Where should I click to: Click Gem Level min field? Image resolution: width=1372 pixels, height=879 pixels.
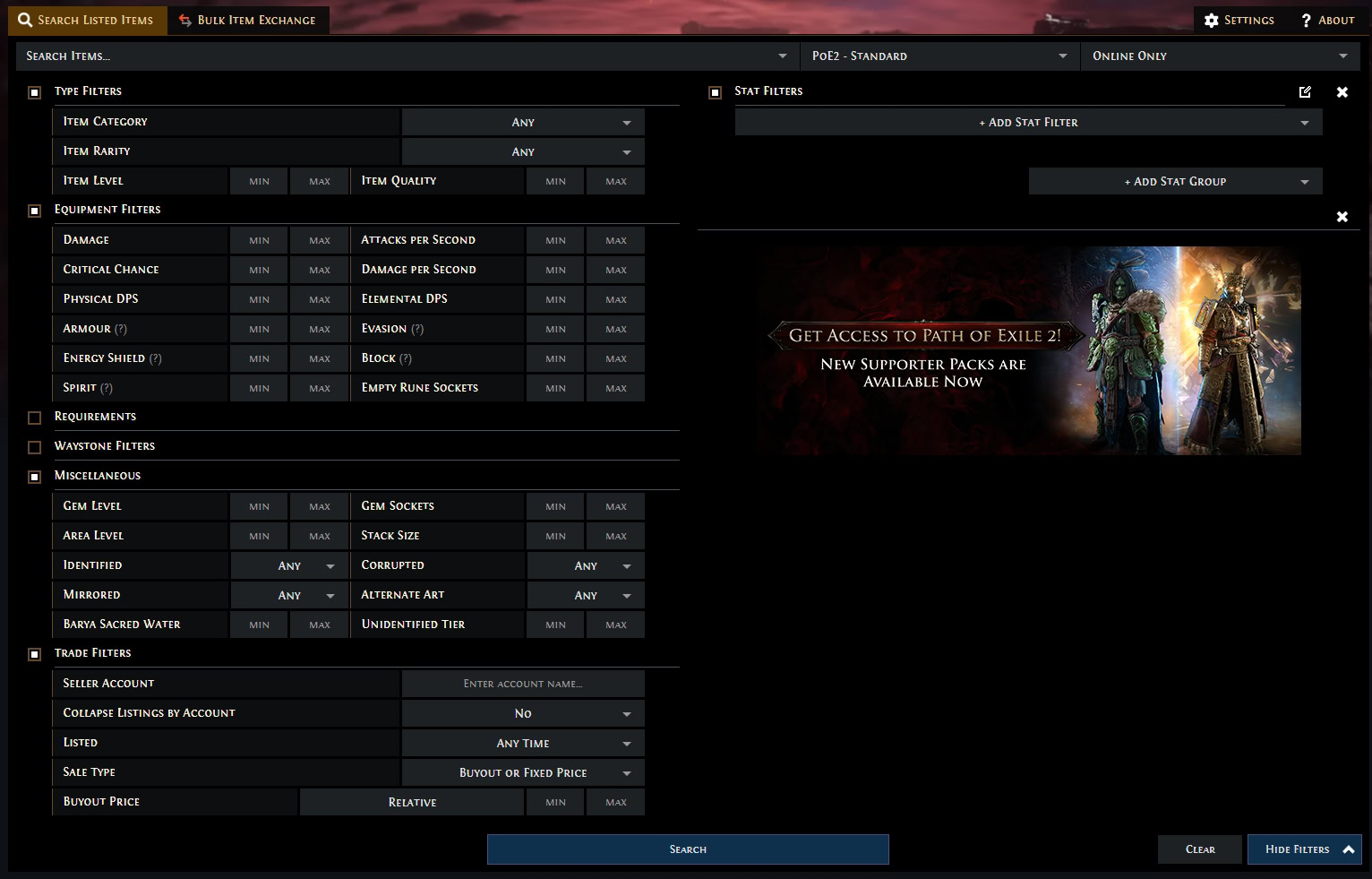point(259,506)
